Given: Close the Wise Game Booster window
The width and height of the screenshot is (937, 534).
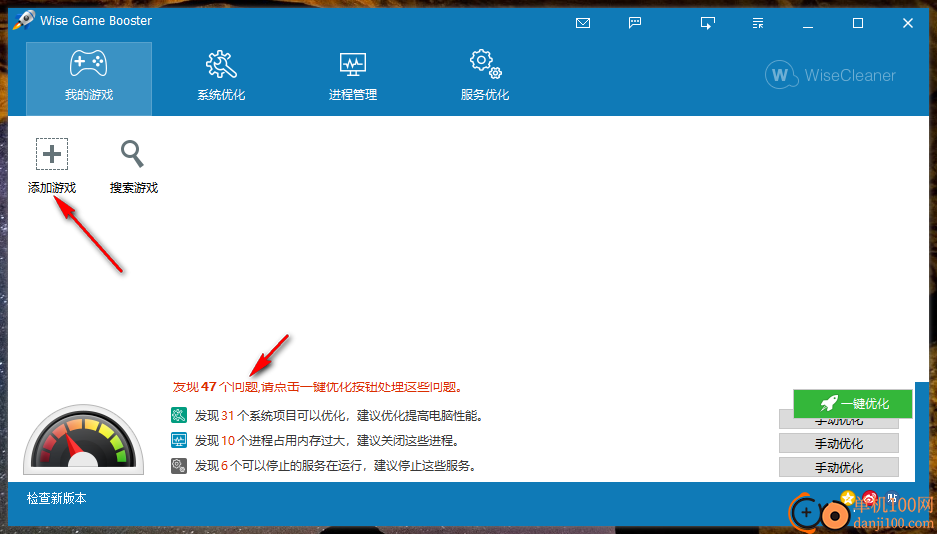Looking at the screenshot, I should pyautogui.click(x=908, y=23).
